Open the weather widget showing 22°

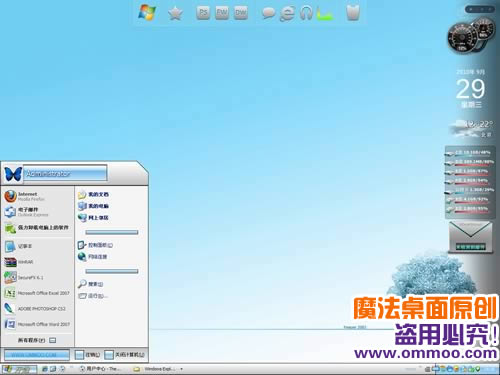pyautogui.click(x=471, y=129)
